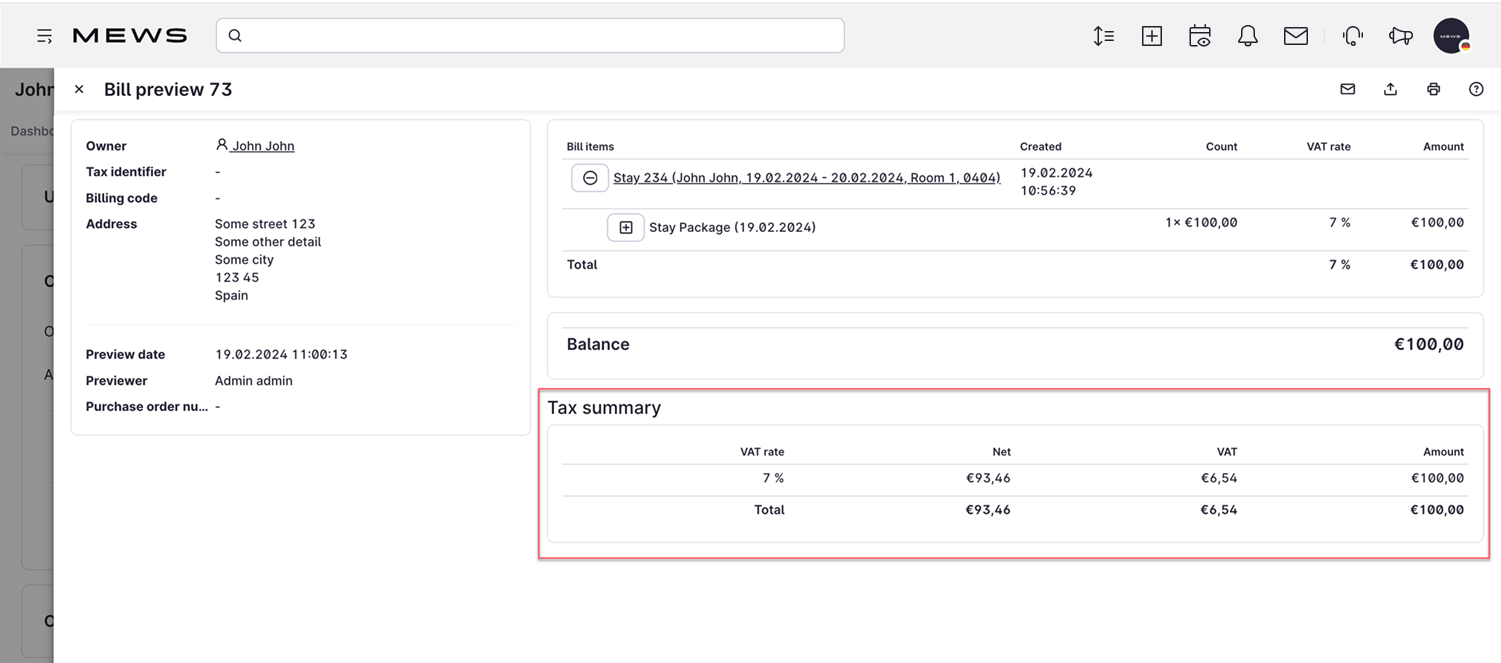Image resolution: width=1501 pixels, height=663 pixels.
Task: Click the Created time 10:56:39
Action: click(1048, 191)
